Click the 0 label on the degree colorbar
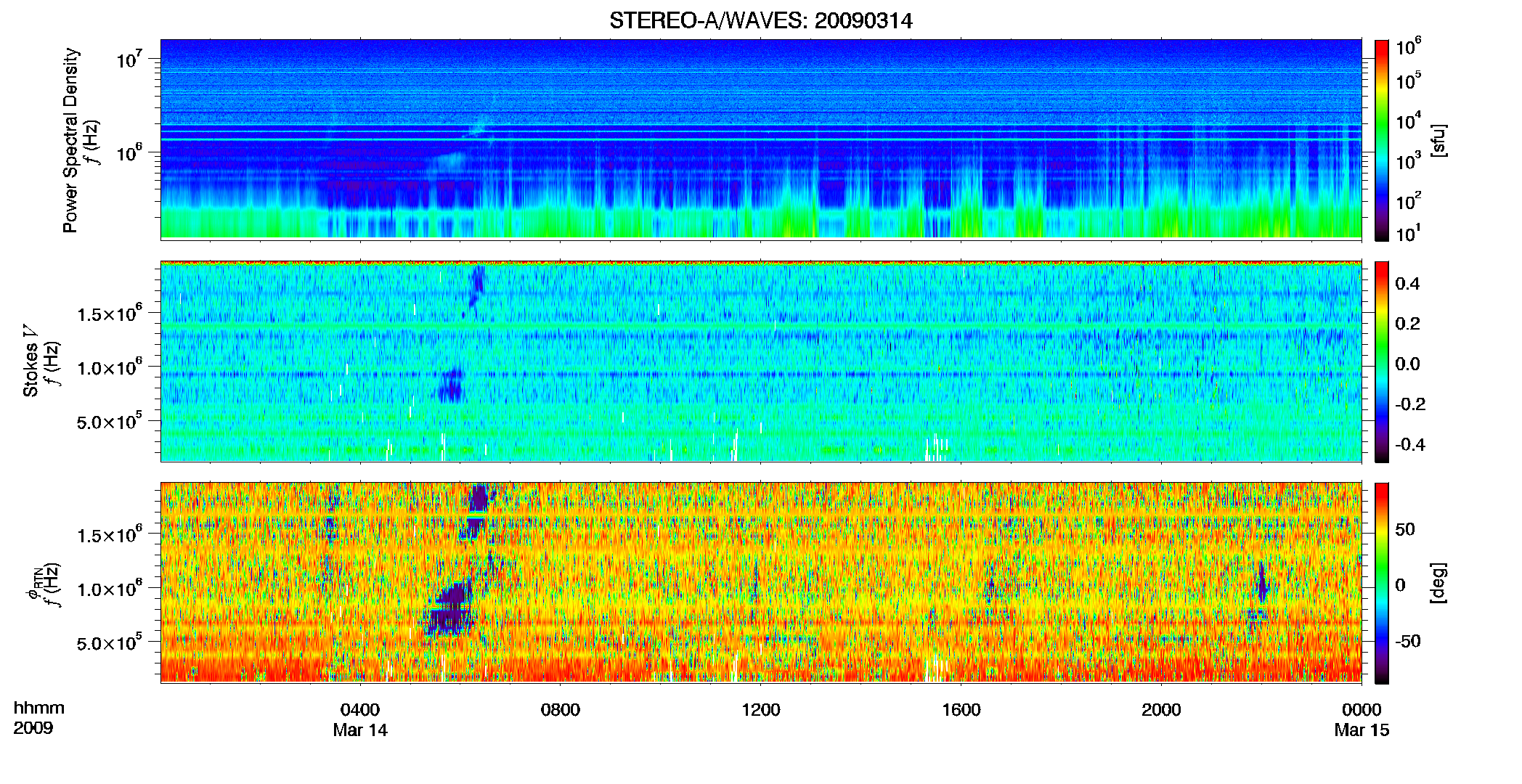The width and height of the screenshot is (1522, 784). point(1401,584)
